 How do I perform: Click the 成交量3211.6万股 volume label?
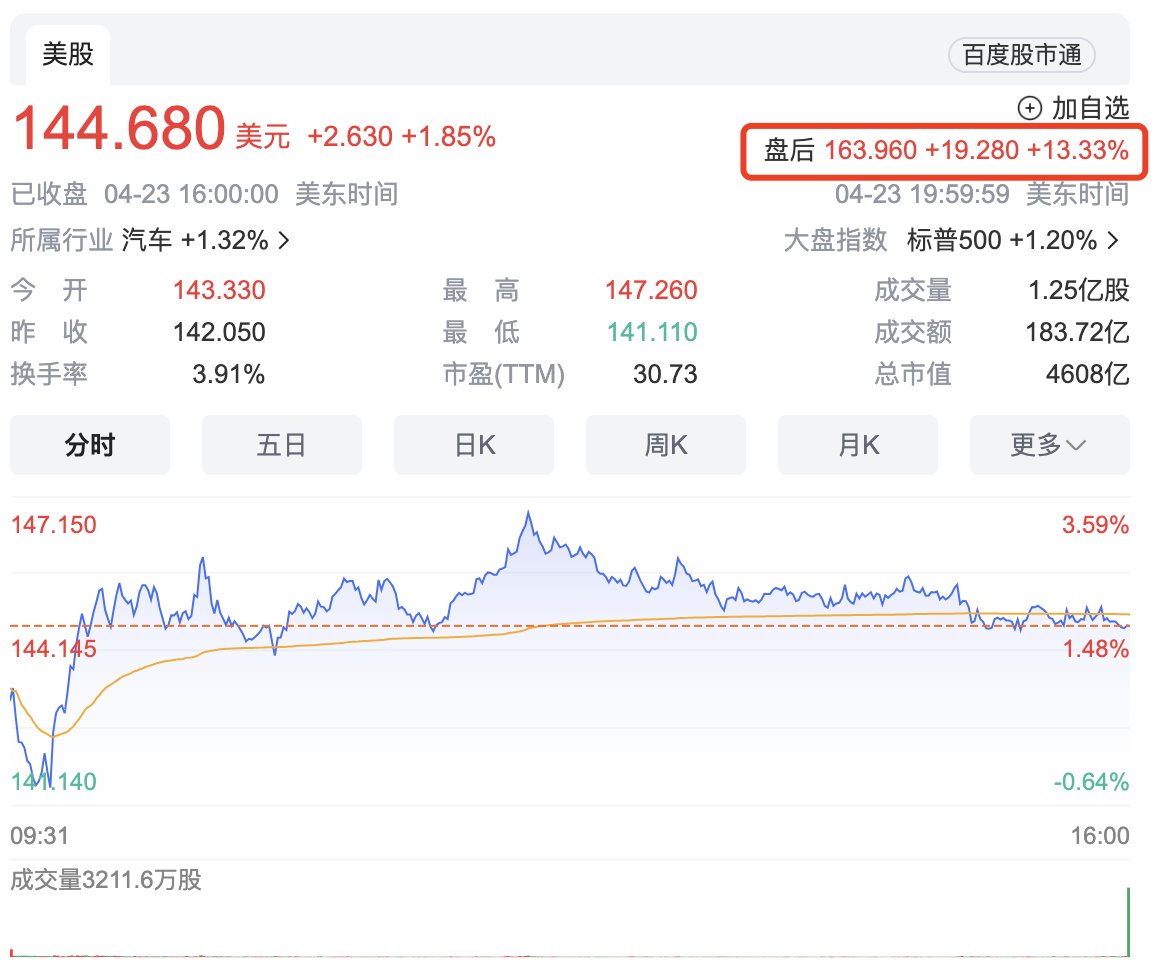coord(103,881)
